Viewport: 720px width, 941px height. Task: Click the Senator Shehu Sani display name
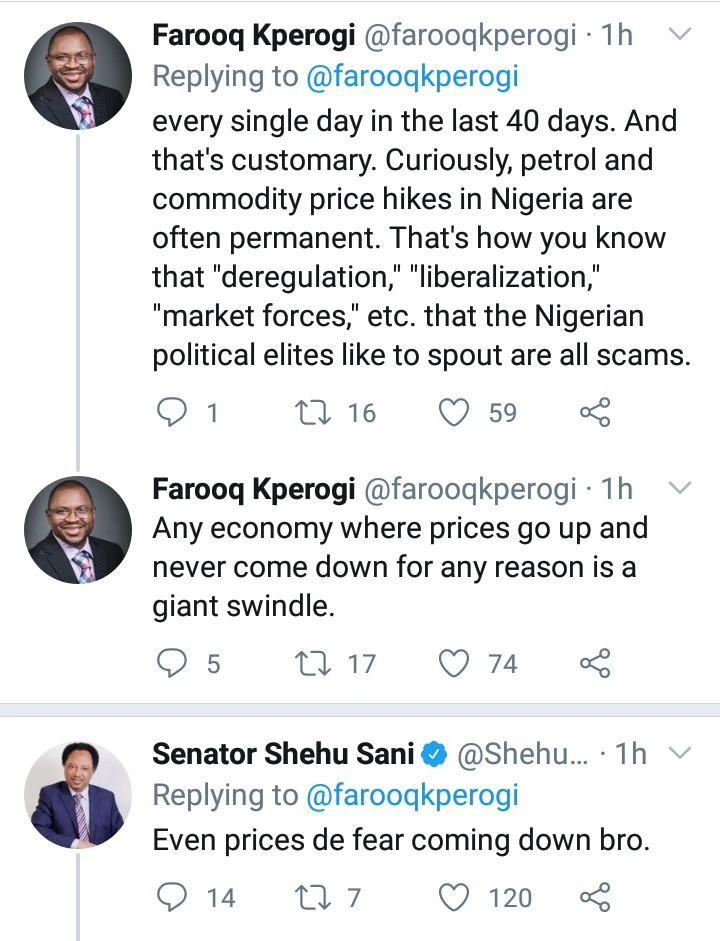point(283,754)
